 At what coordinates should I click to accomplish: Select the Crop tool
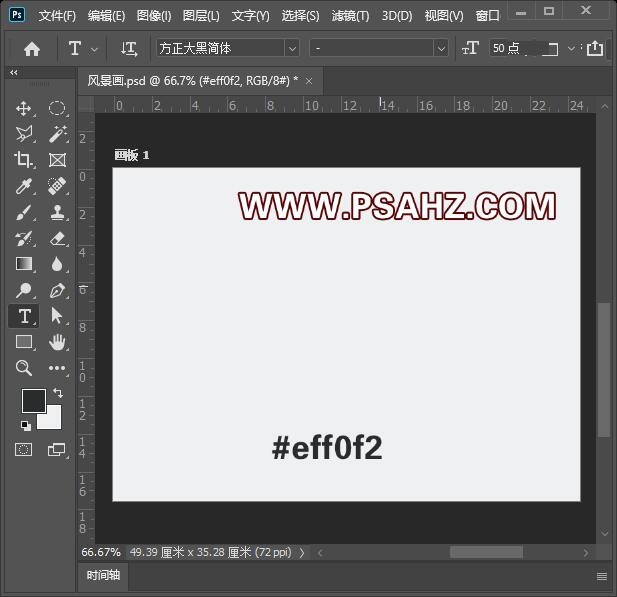pos(24,160)
